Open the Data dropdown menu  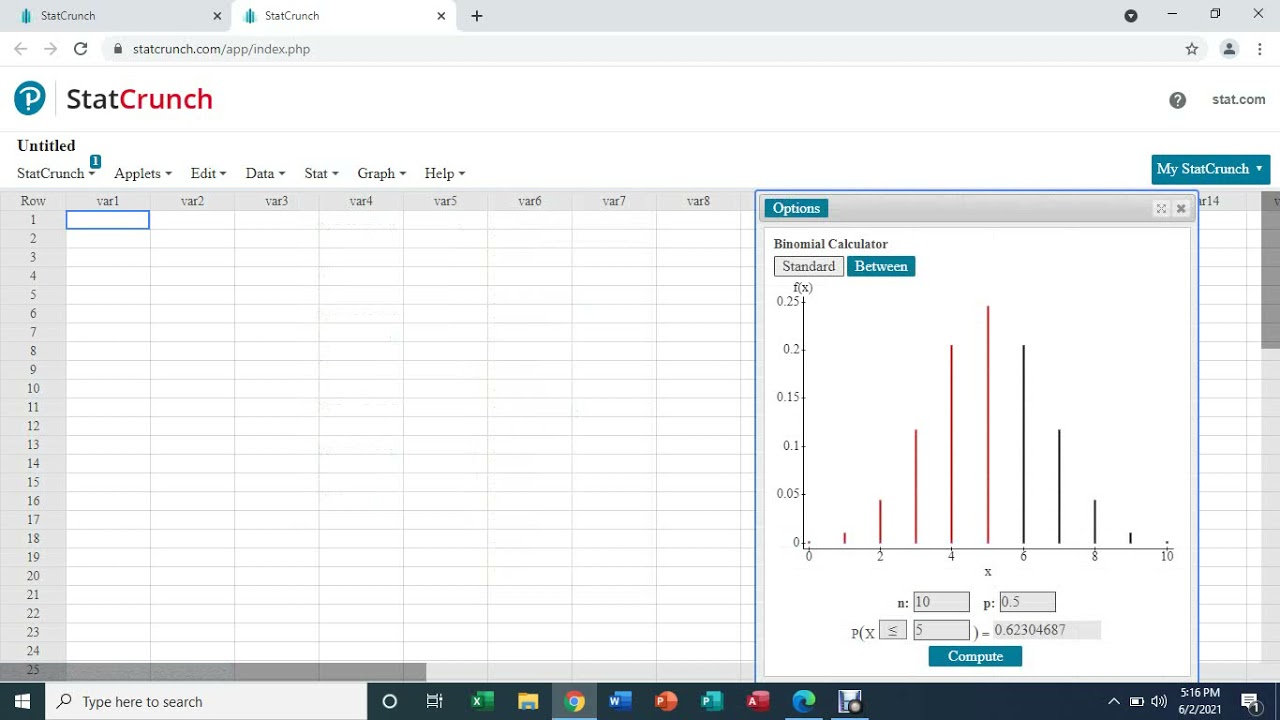(265, 173)
